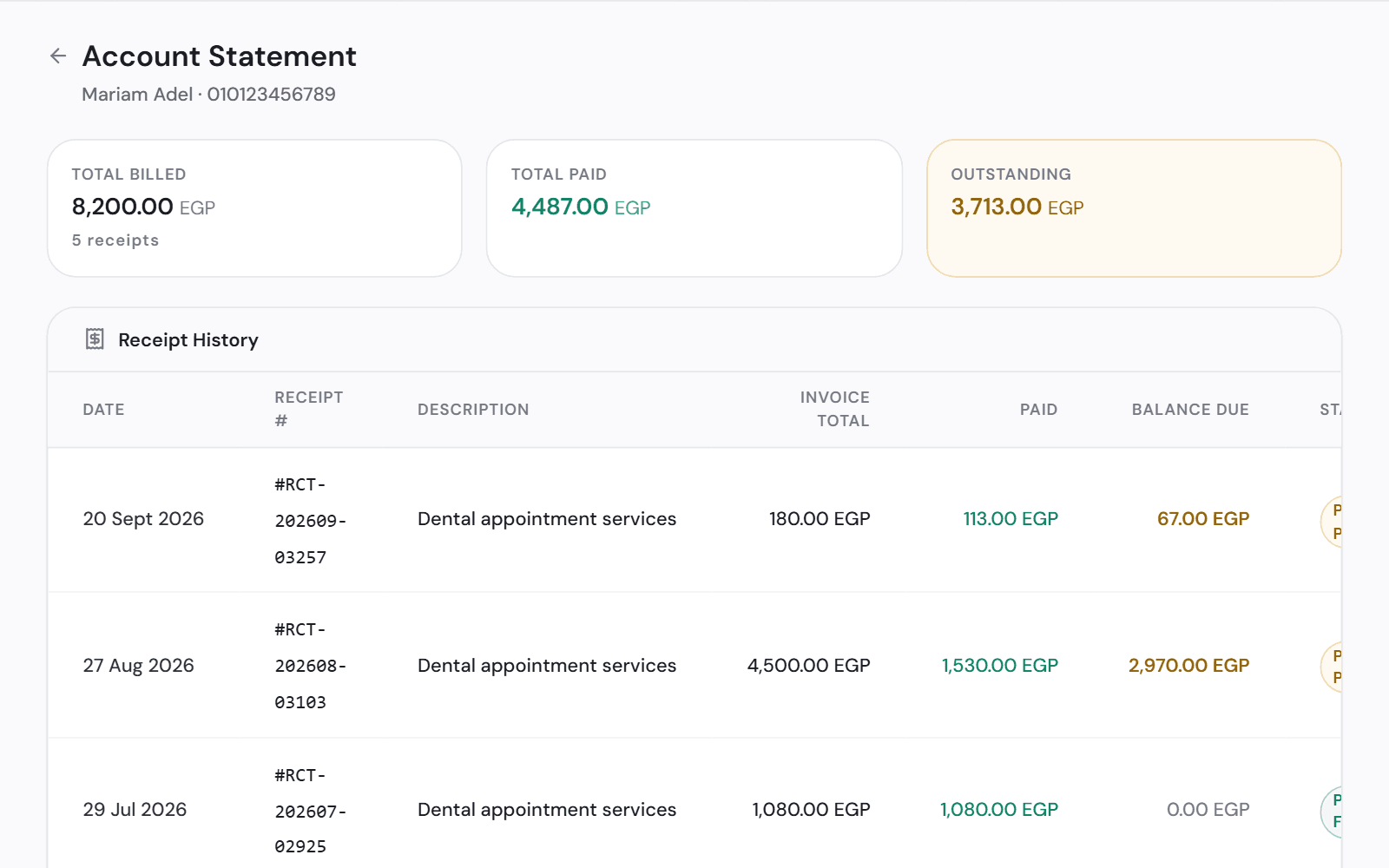
Task: Click the RECEIPT # column header
Action: coord(309,409)
